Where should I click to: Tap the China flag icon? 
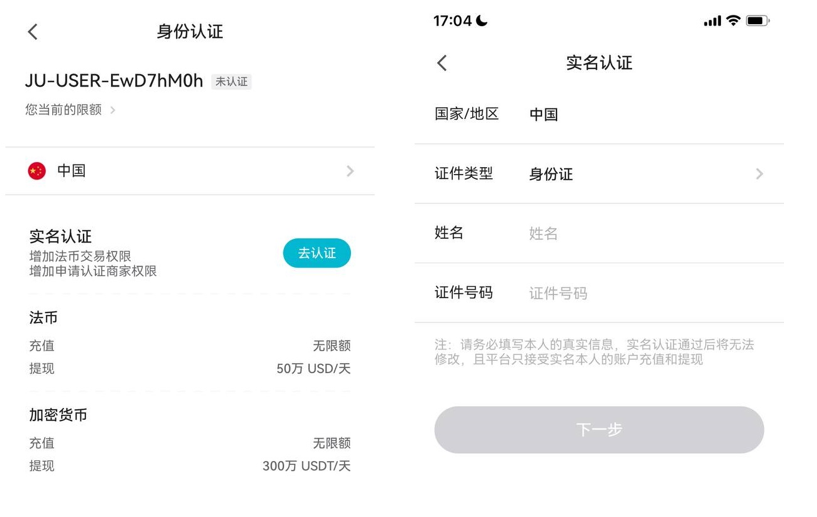click(37, 171)
